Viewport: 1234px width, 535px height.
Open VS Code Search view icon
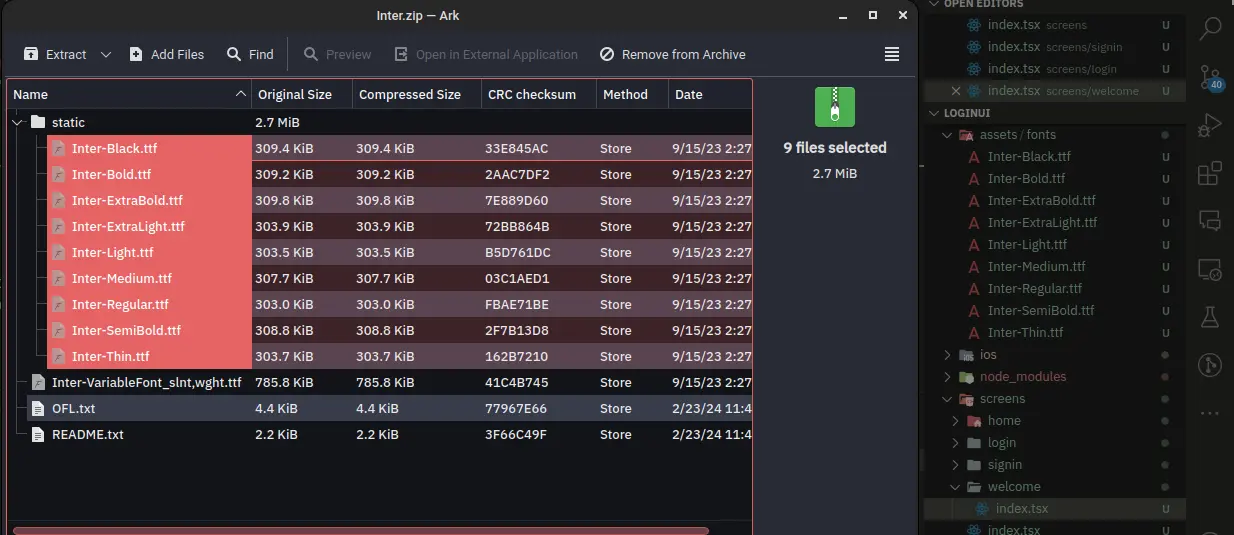click(1210, 29)
